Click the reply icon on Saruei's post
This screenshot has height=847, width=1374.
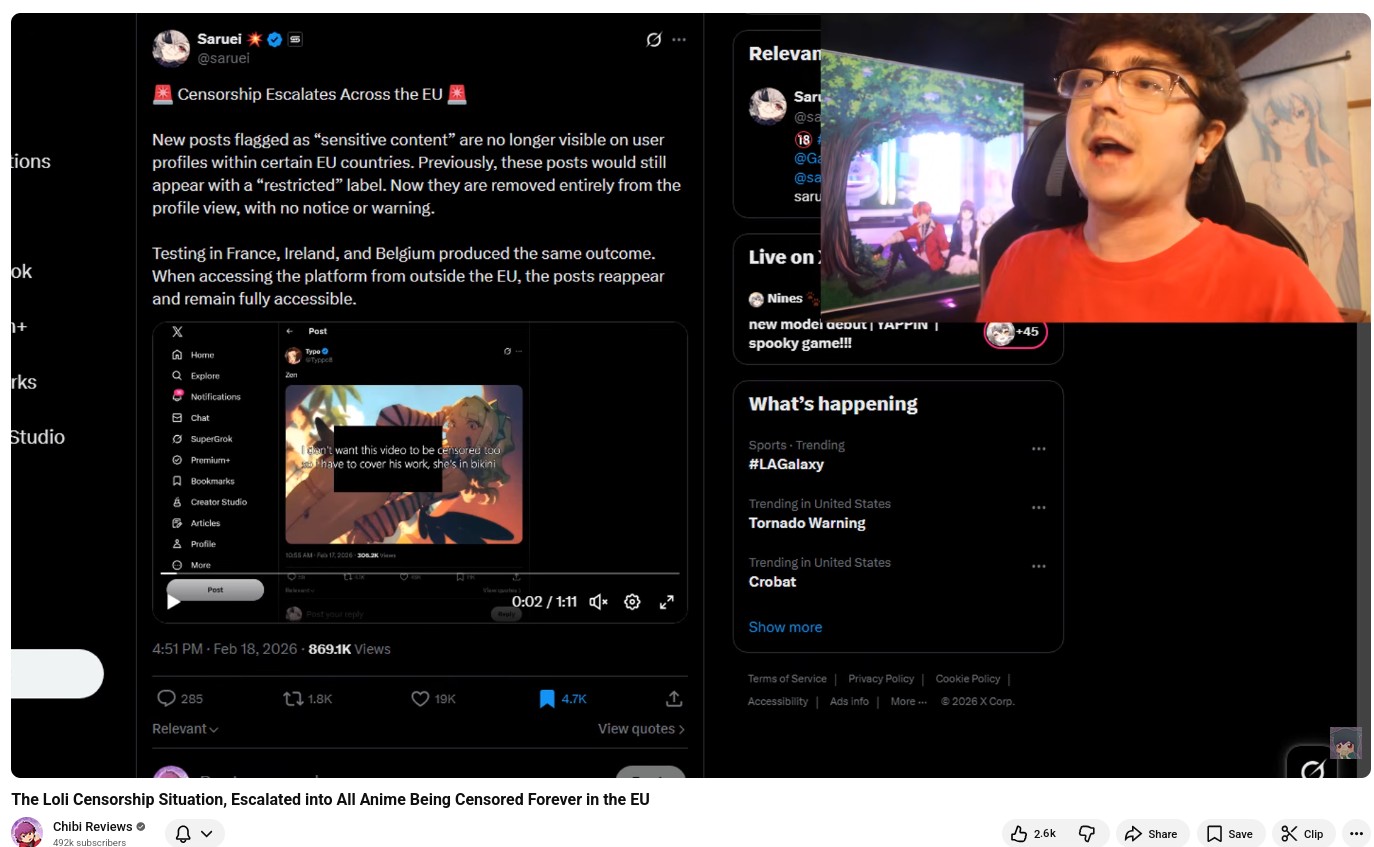pos(167,699)
